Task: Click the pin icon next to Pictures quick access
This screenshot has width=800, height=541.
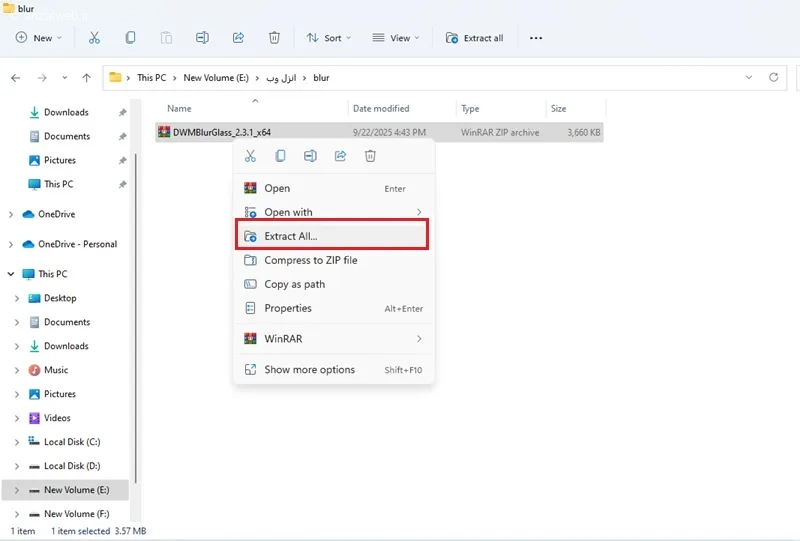Action: pos(122,160)
